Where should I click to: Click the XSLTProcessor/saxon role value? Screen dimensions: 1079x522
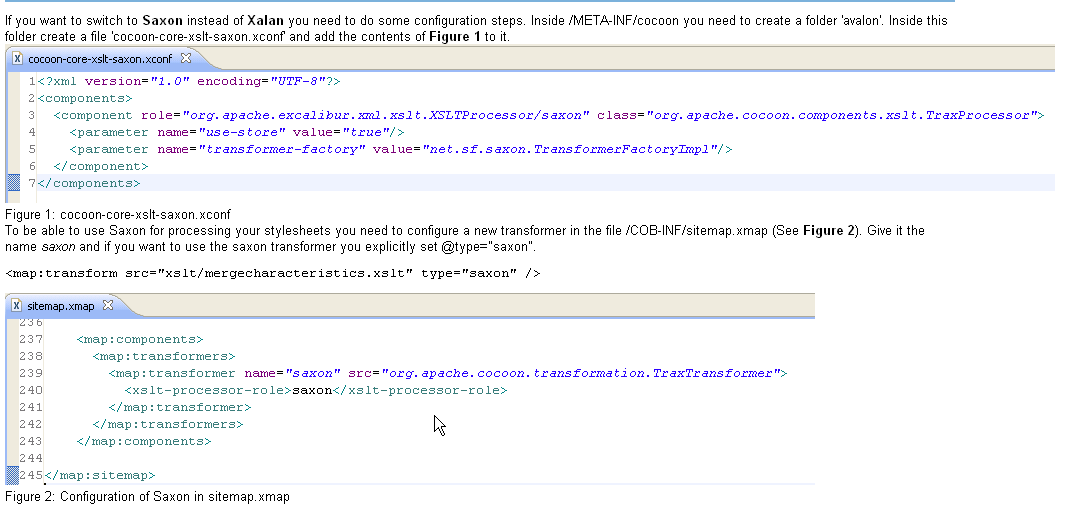(x=385, y=116)
